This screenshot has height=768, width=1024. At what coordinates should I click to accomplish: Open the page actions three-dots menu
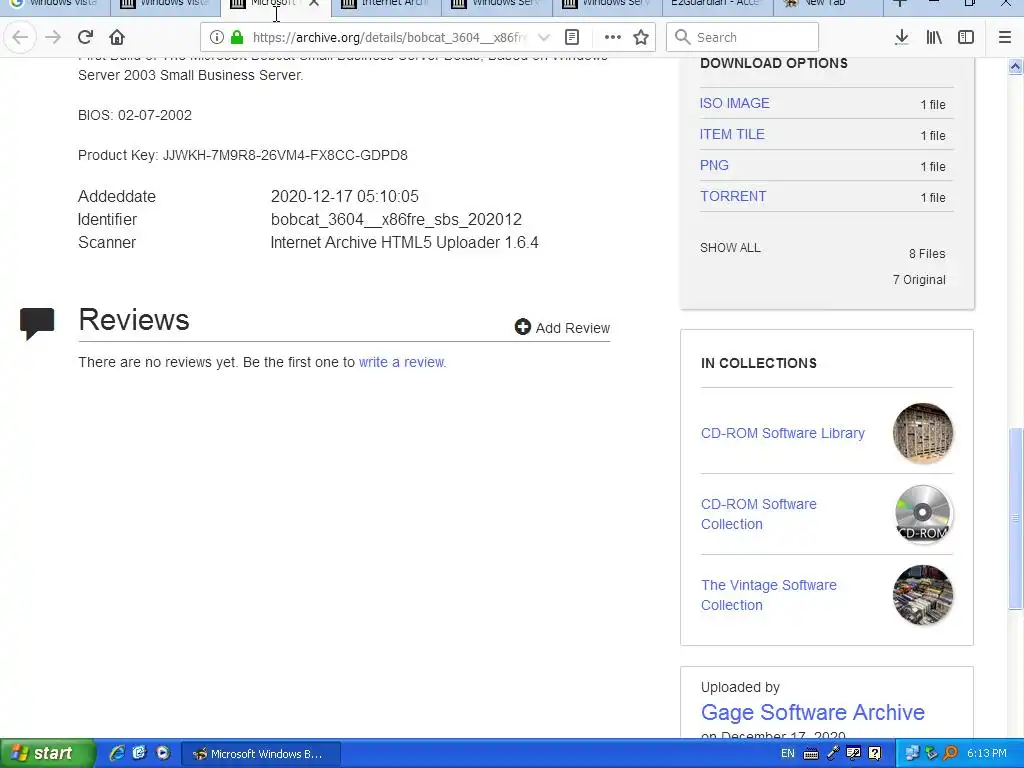click(613, 37)
